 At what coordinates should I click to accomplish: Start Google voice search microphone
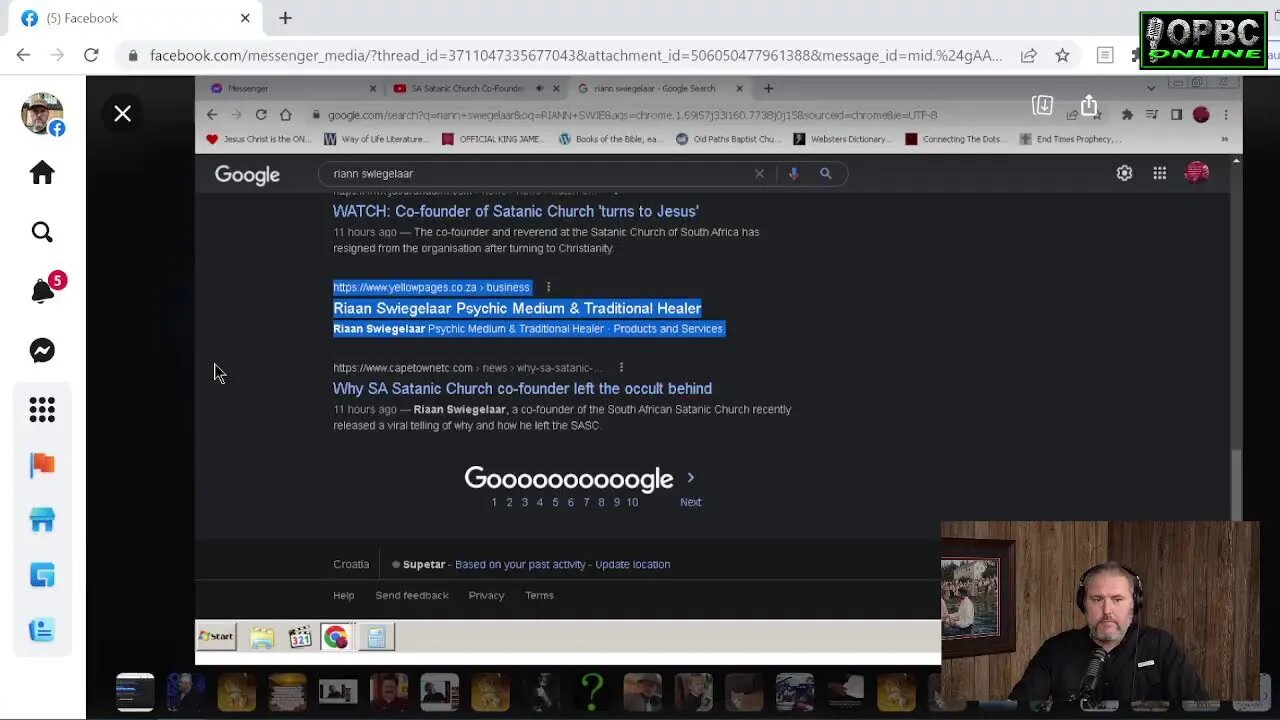793,174
